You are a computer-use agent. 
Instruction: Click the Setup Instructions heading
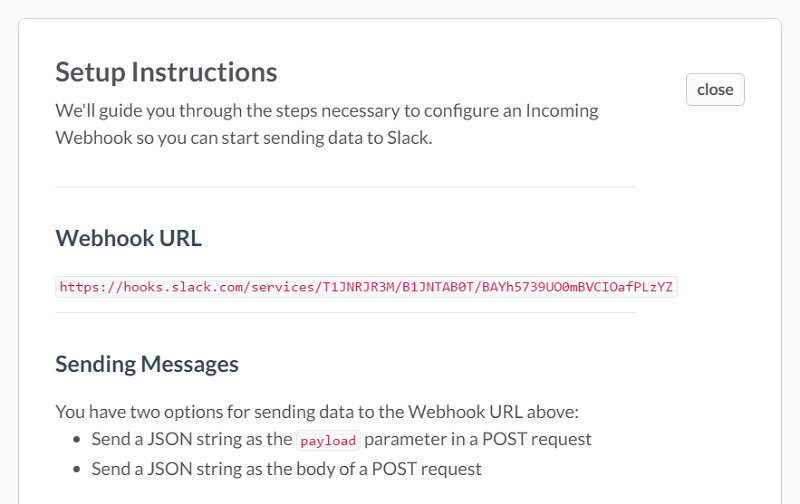tap(166, 72)
